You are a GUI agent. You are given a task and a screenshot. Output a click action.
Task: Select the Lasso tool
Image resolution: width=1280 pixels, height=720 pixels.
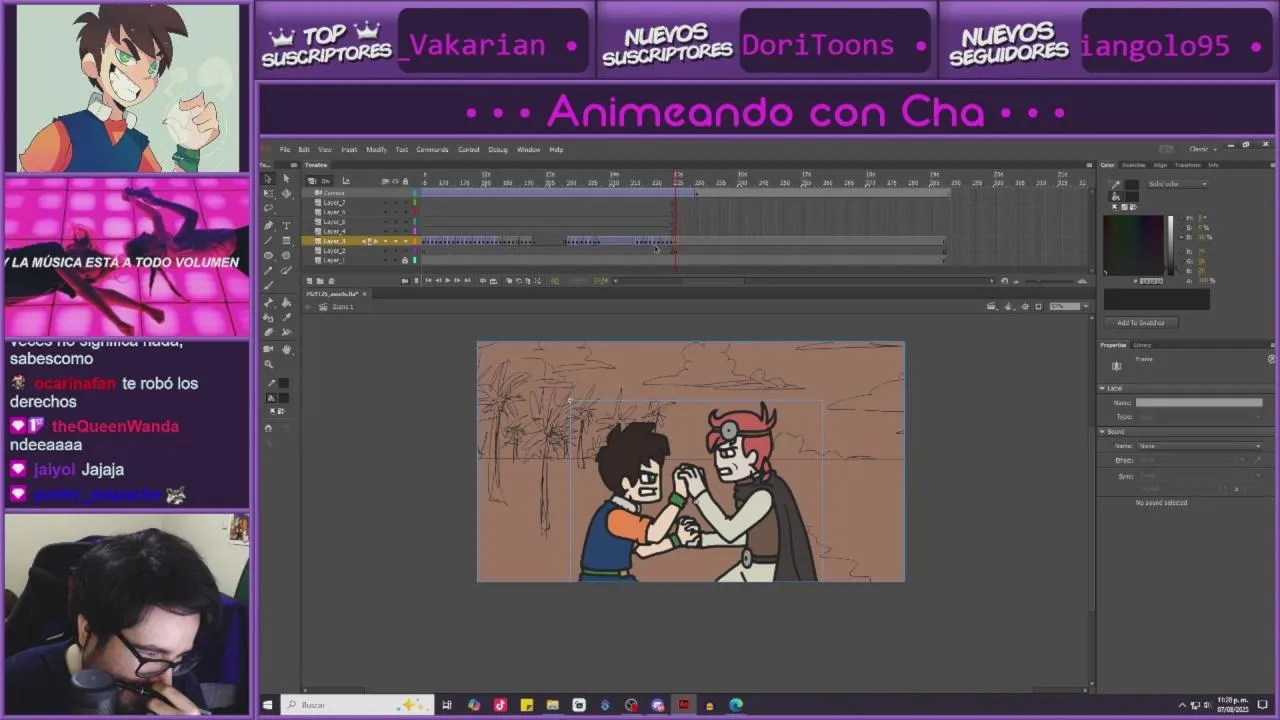tap(268, 209)
